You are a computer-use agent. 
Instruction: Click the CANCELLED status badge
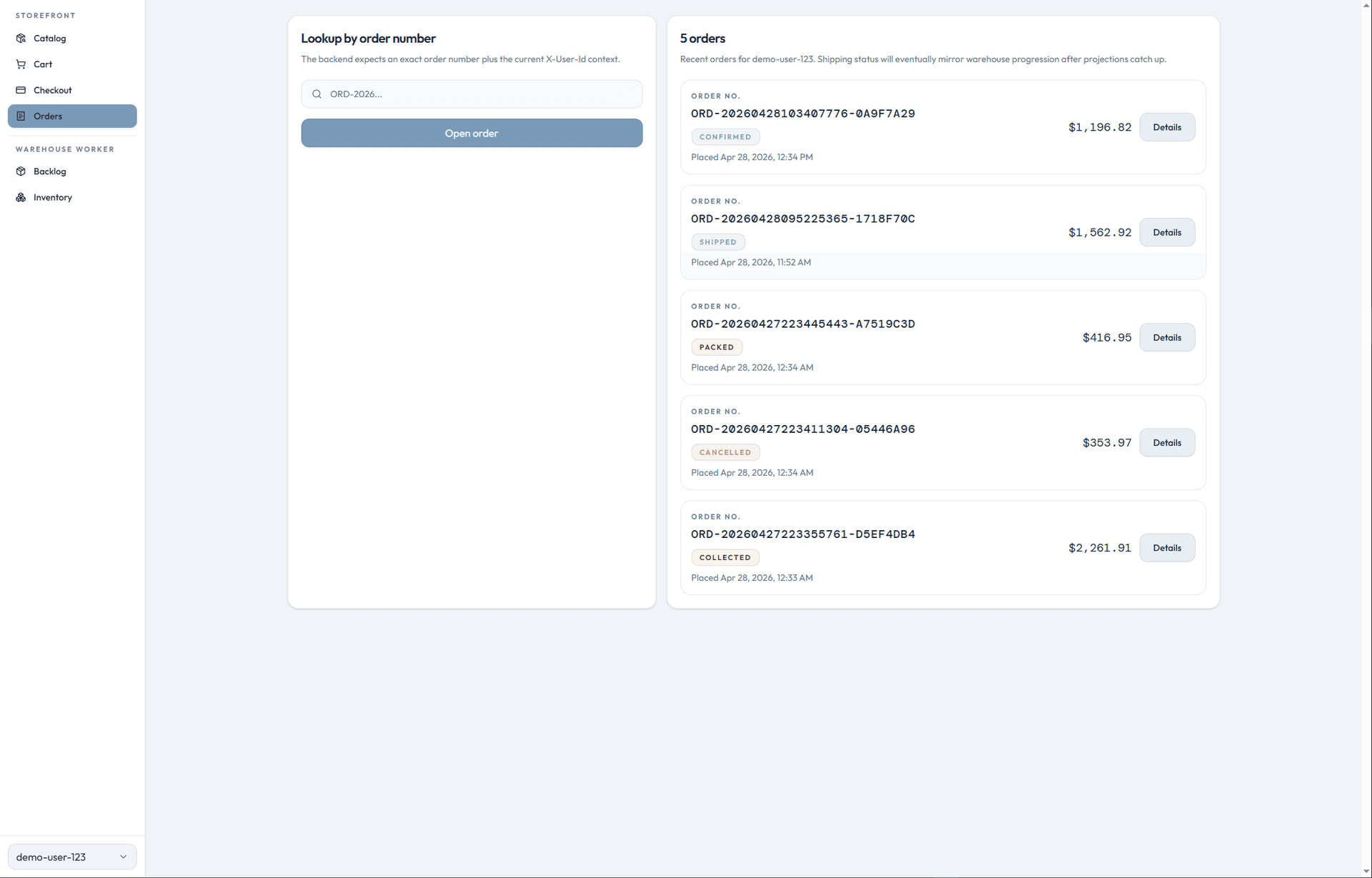tap(725, 452)
